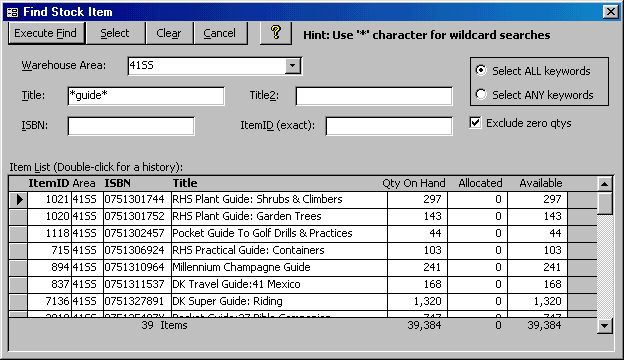
Task: Click the Title column header
Action: pos(185,183)
